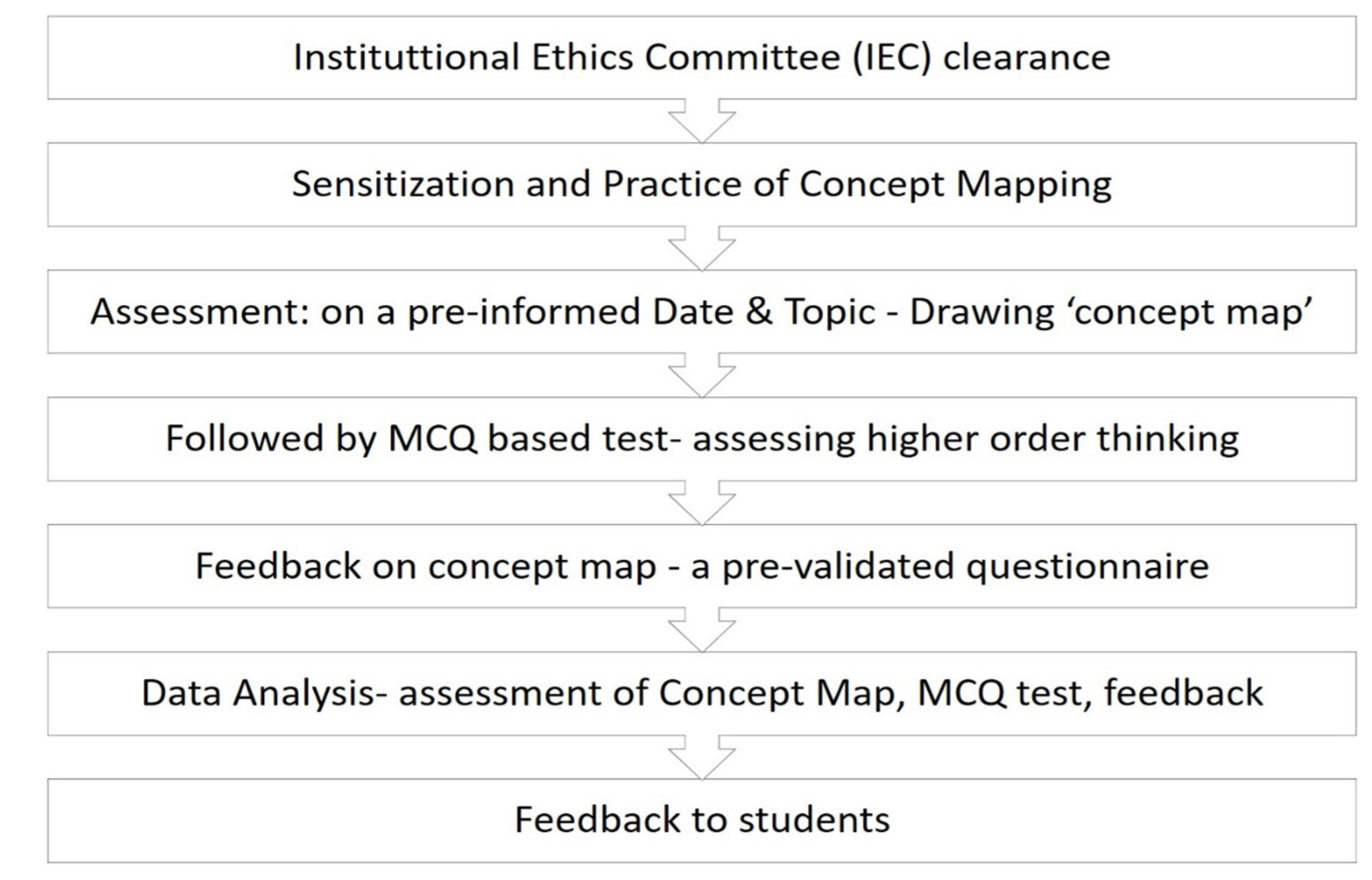Click the arrow below Feedback on concept map
Screen dimensions: 1372x880
(x=702, y=630)
